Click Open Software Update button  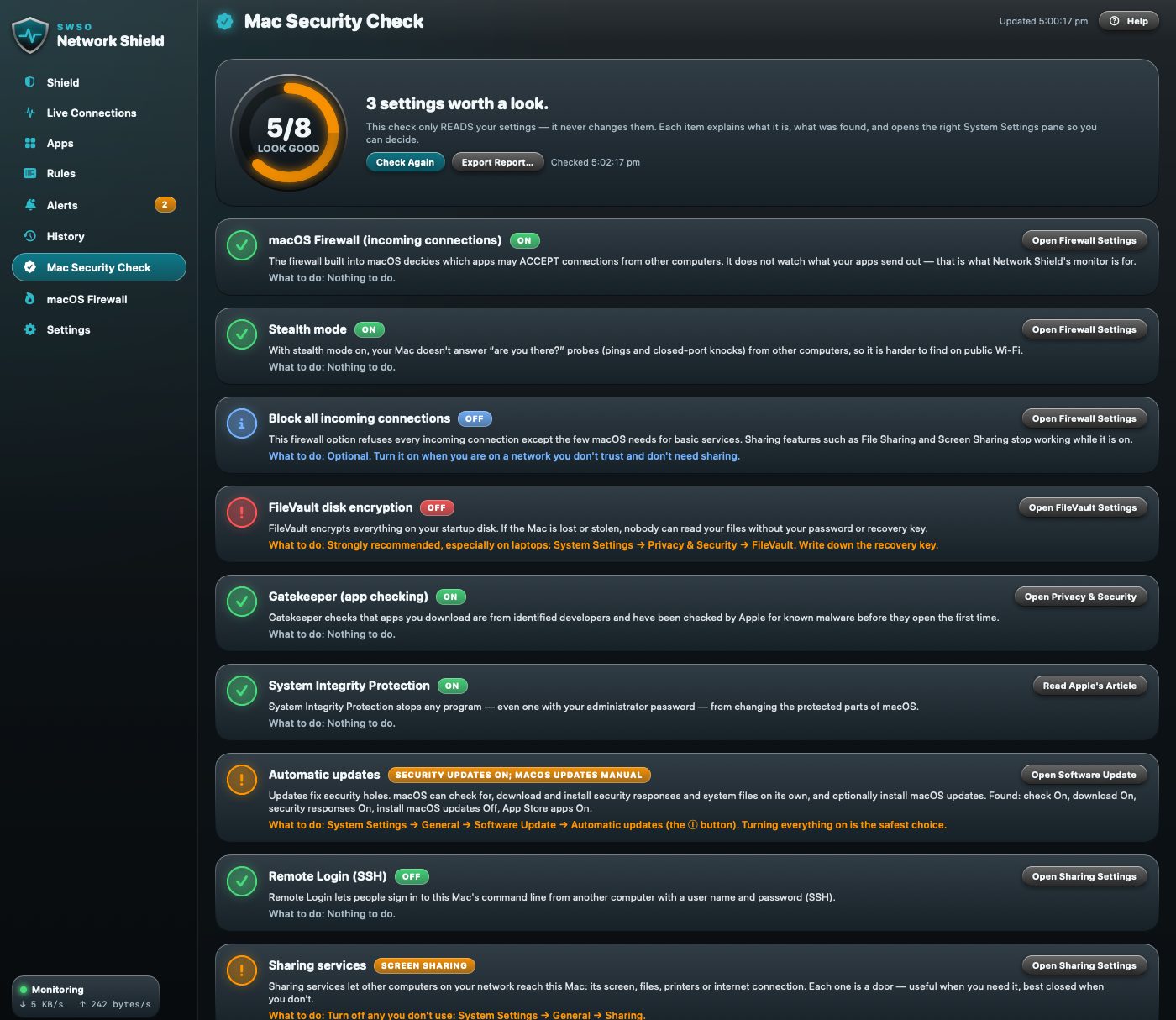pyautogui.click(x=1084, y=775)
